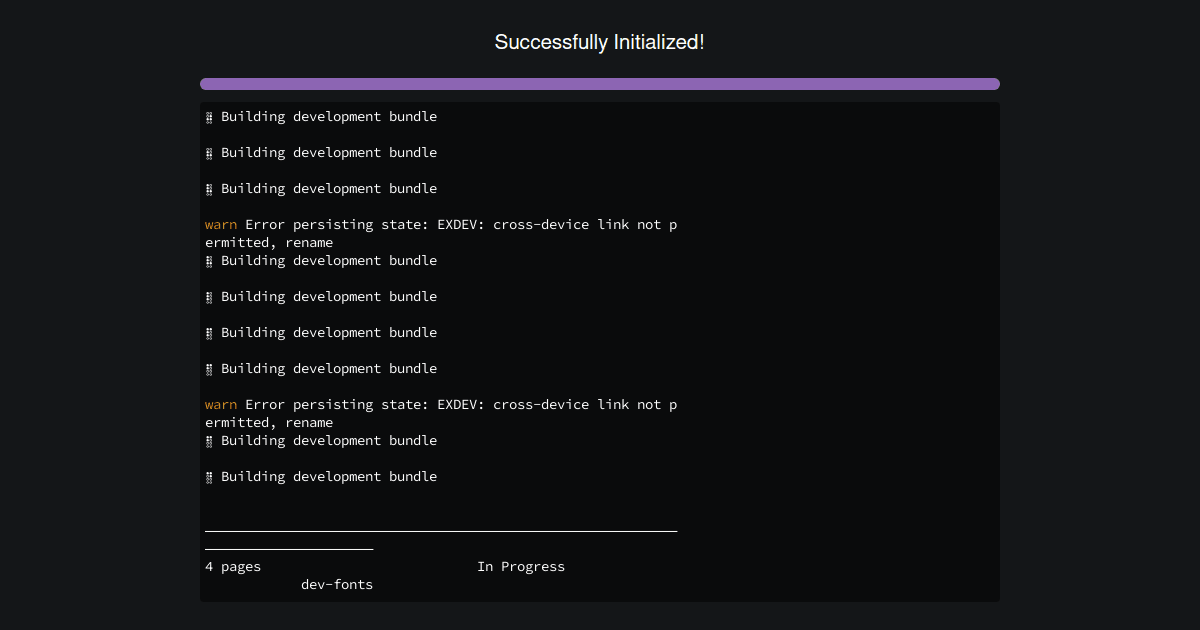Click the spinner on the last Building bundle line
The width and height of the screenshot is (1200, 630).
[x=208, y=476]
